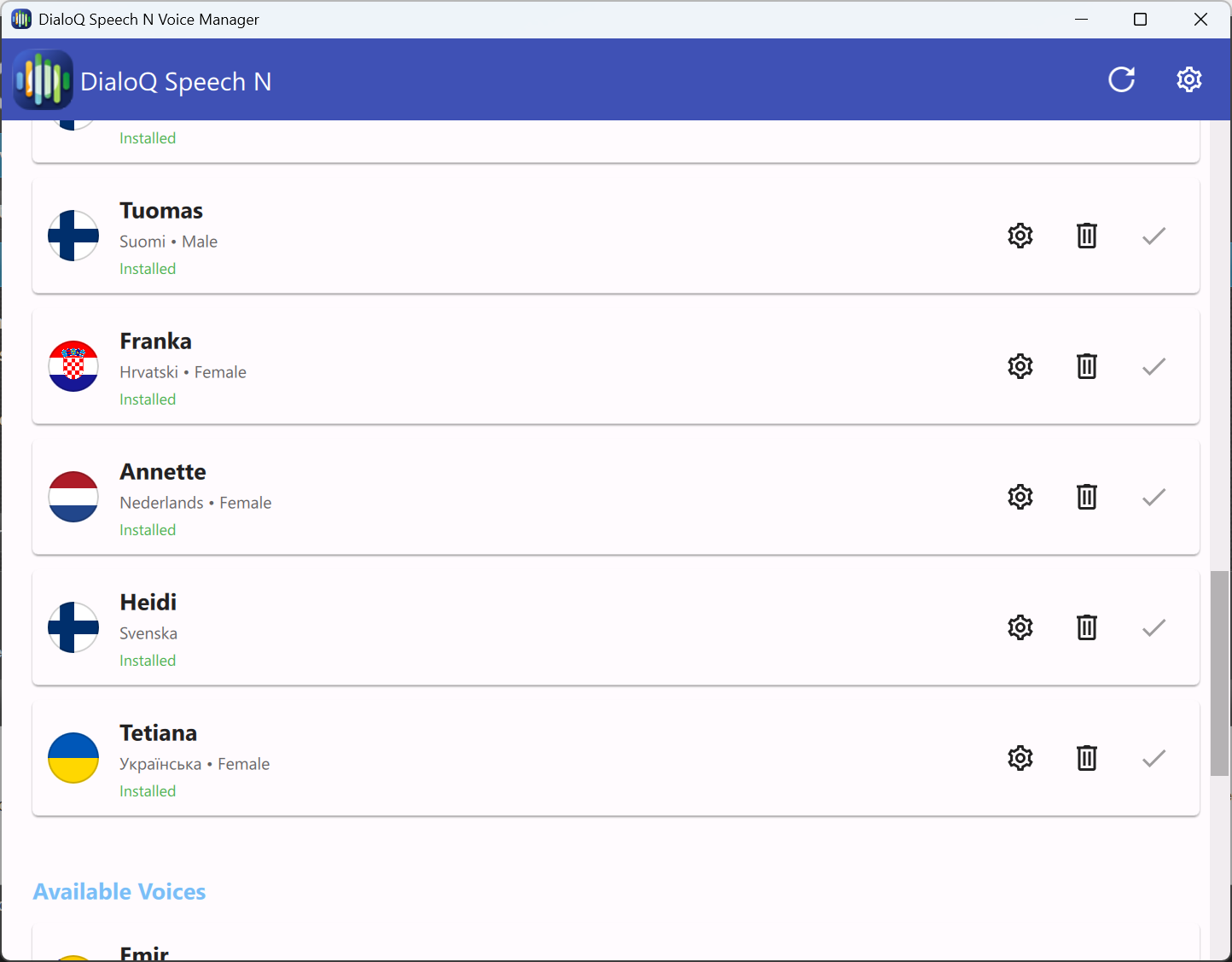1232x962 pixels.
Task: Select the Annette voice name
Action: [163, 472]
